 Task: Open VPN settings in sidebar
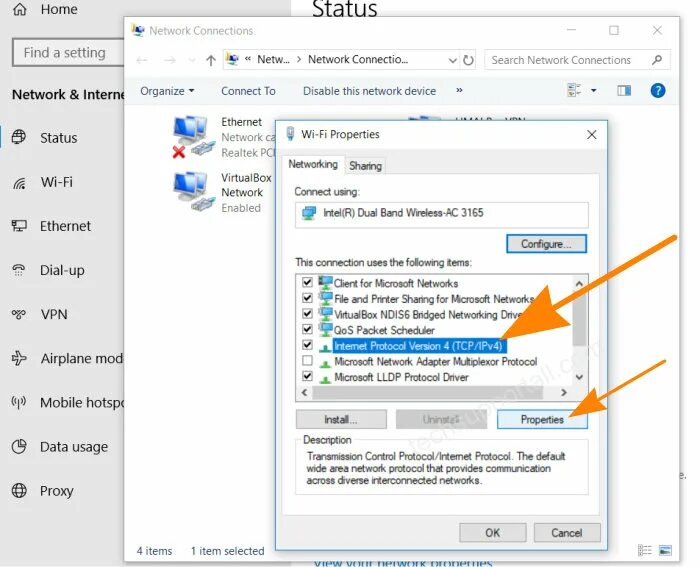tap(40, 314)
